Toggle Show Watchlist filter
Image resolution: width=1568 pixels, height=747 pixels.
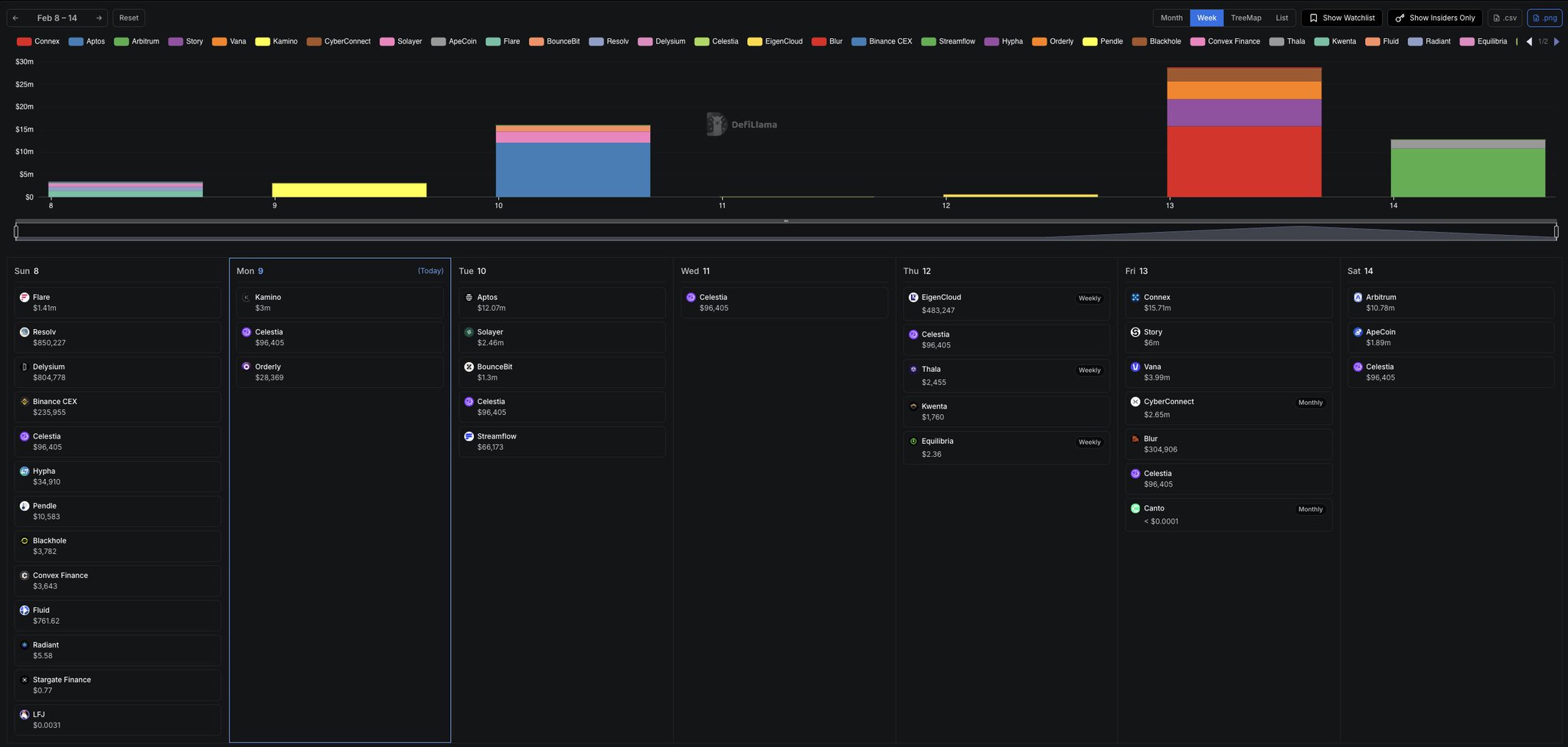[1341, 18]
